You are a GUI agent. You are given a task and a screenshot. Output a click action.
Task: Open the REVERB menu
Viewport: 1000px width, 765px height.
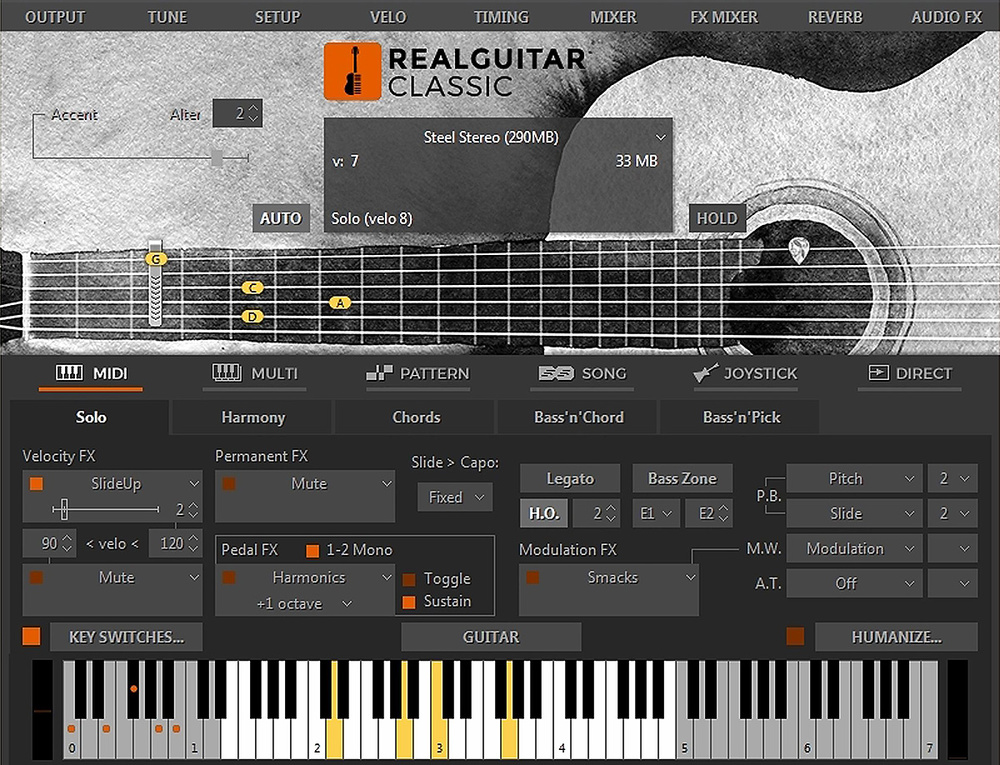click(835, 17)
